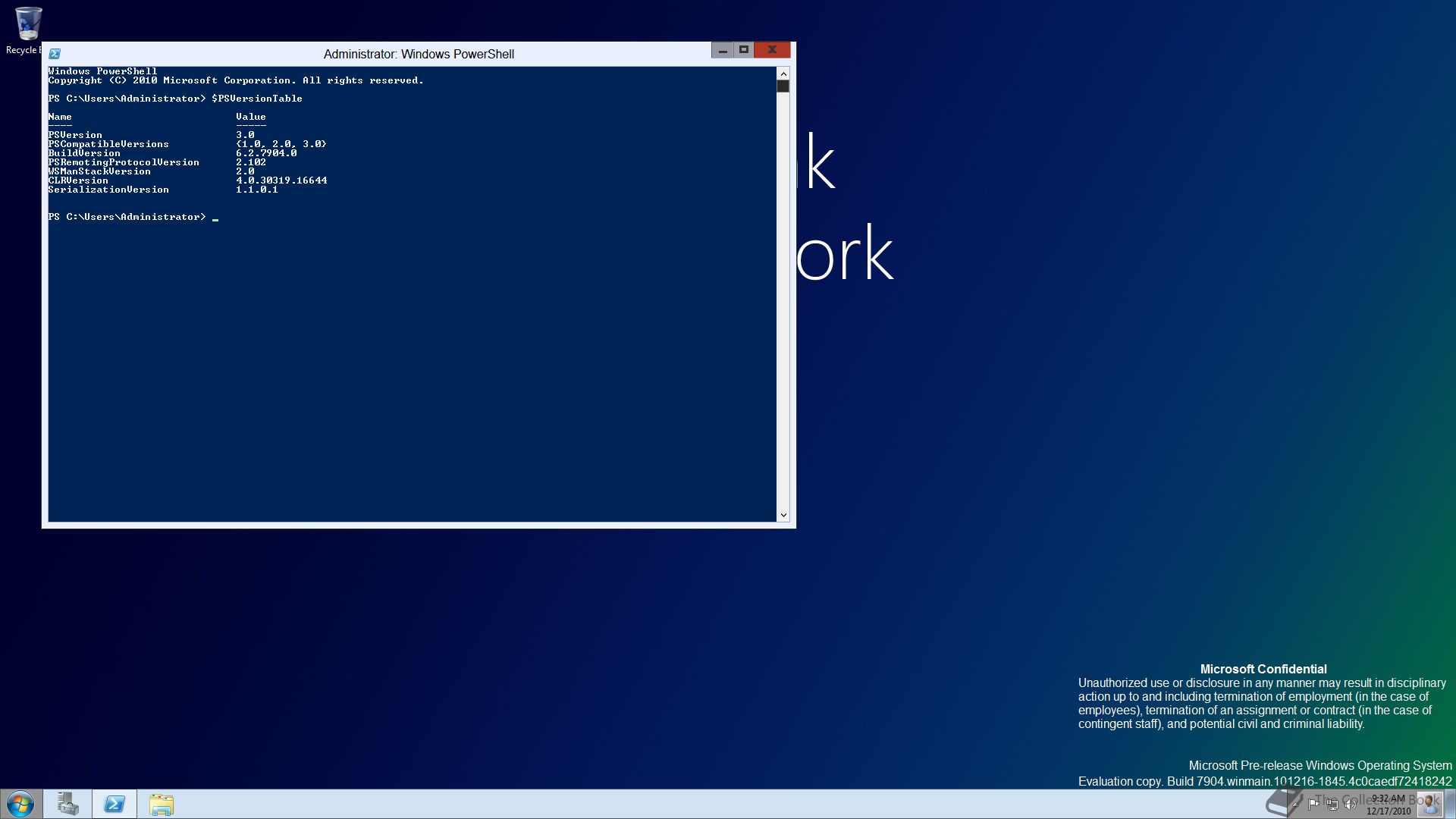Click the 'PSRemotingProtocolVersion' row name

point(124,162)
